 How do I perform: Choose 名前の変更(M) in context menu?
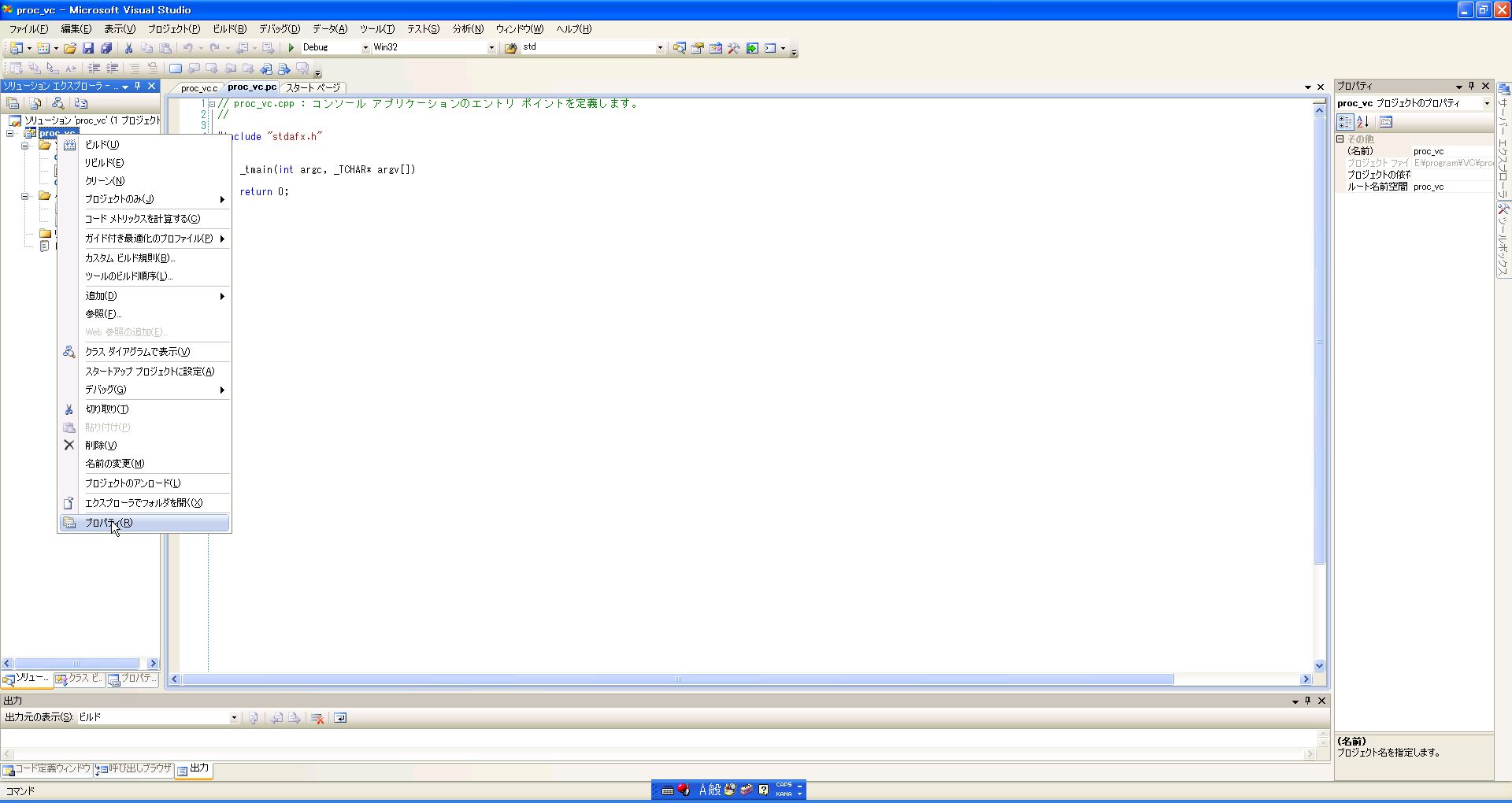145,464
